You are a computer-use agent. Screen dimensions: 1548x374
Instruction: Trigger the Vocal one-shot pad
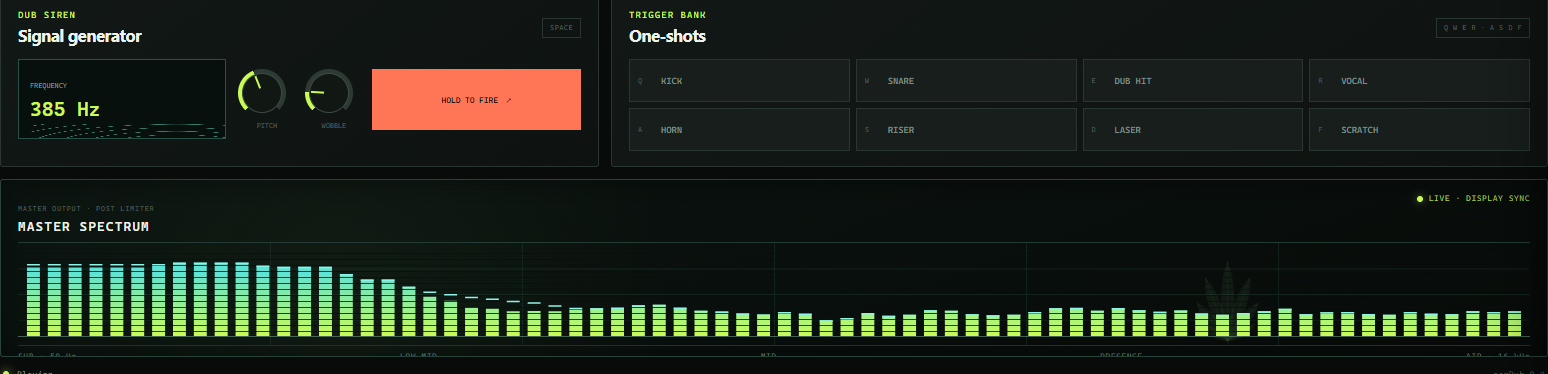point(1419,81)
